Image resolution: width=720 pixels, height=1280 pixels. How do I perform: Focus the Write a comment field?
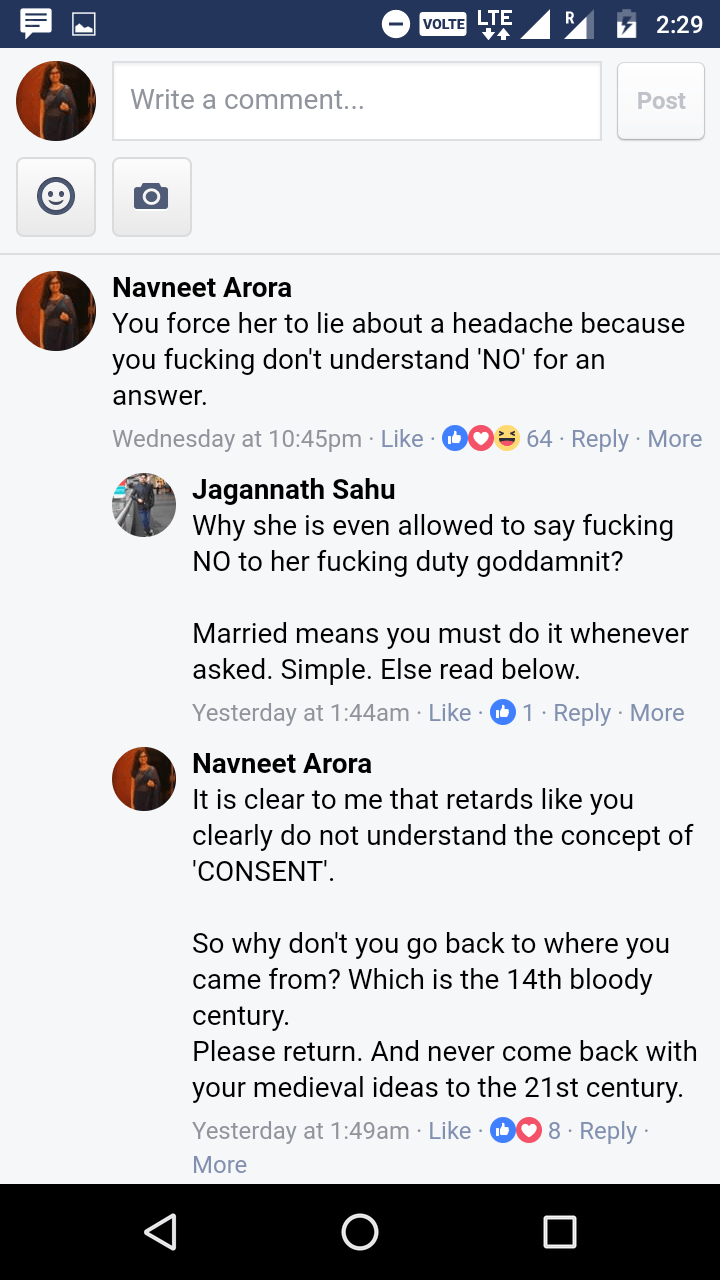click(357, 100)
